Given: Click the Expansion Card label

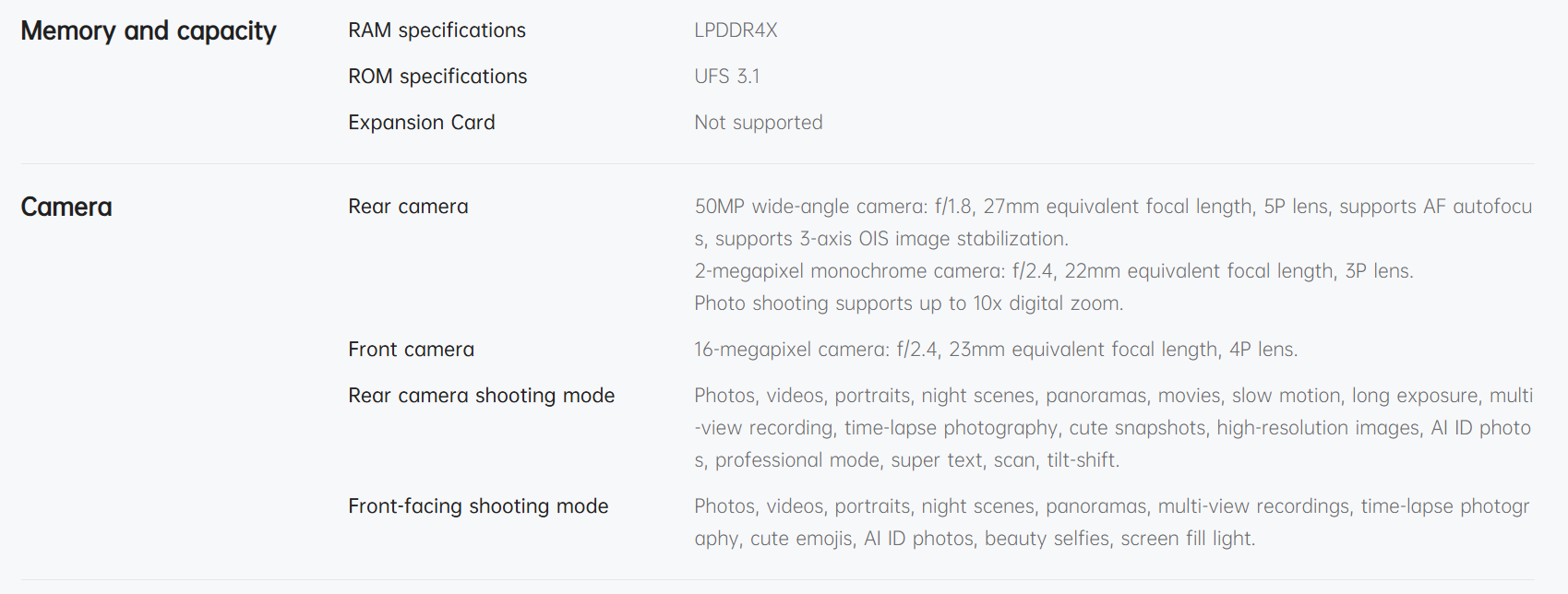Looking at the screenshot, I should 422,123.
